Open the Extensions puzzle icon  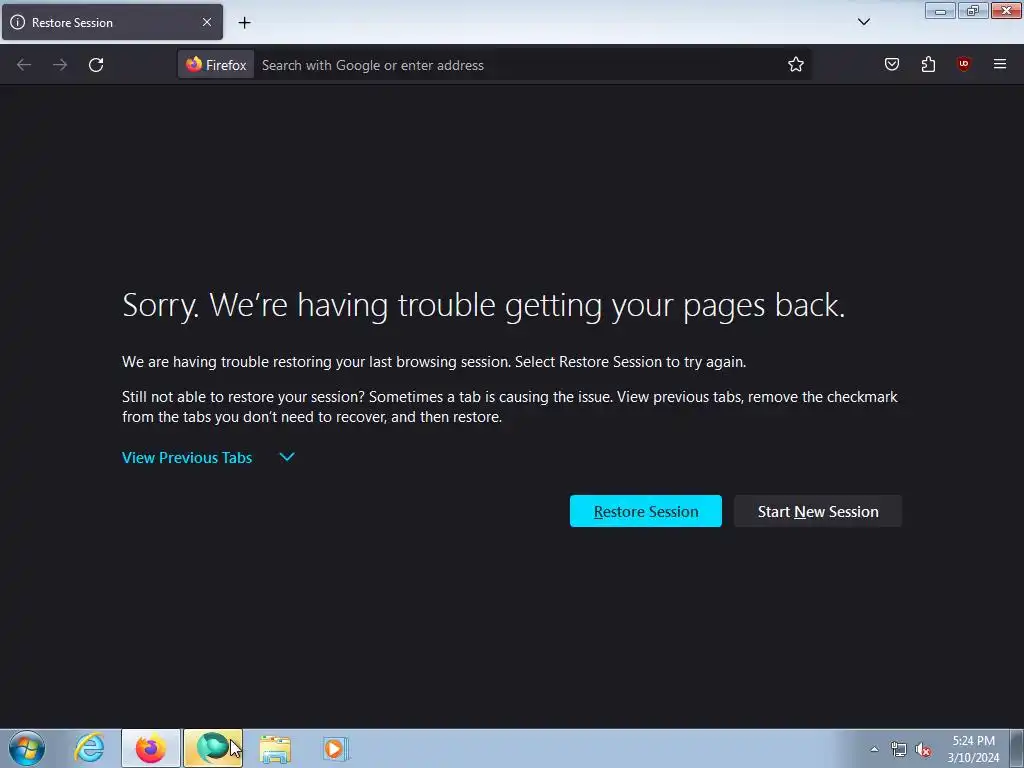pos(928,64)
